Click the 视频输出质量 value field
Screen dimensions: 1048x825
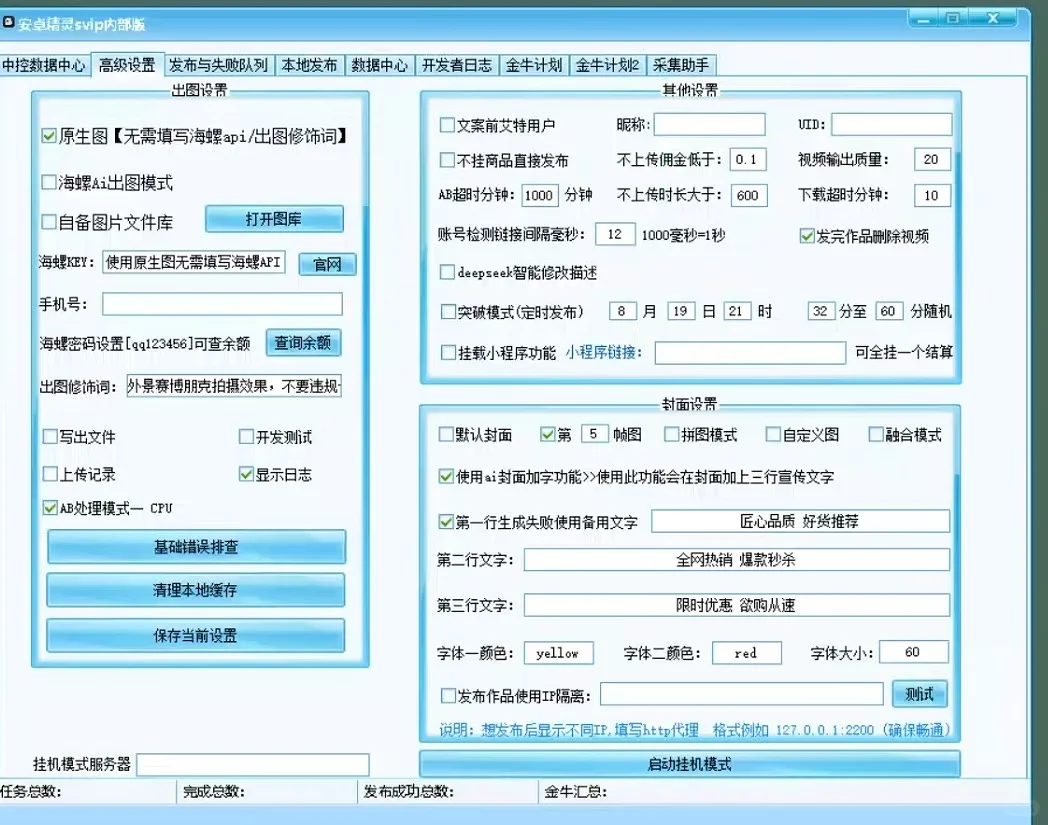tap(932, 159)
